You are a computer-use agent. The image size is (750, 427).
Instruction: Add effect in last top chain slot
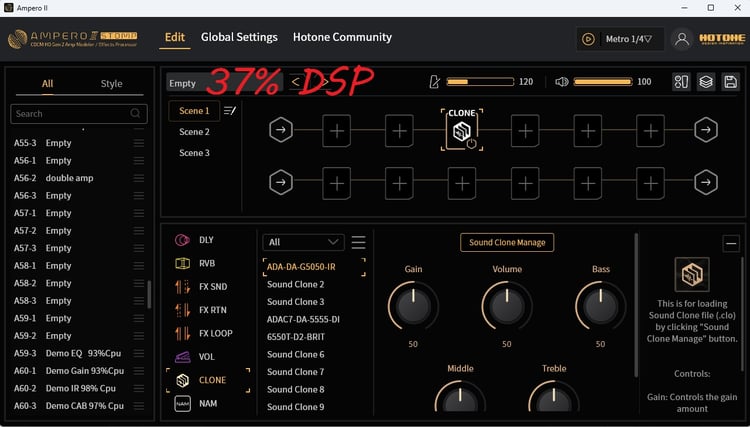pyautogui.click(x=651, y=131)
